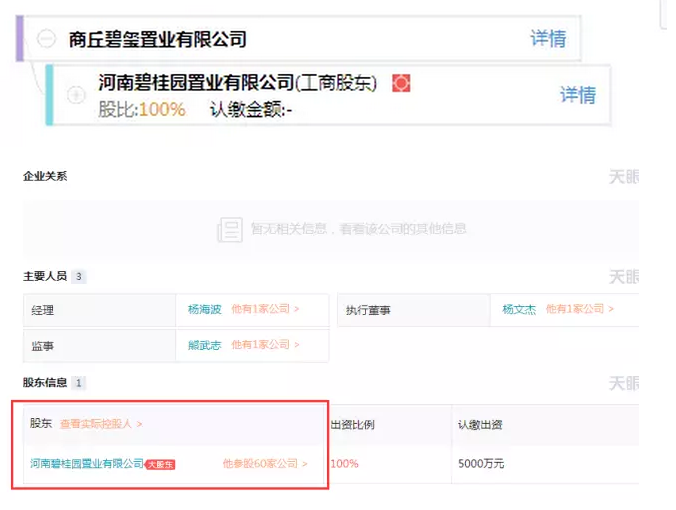Click the 认缴金额 text
This screenshot has height=510, width=676.
[251, 110]
